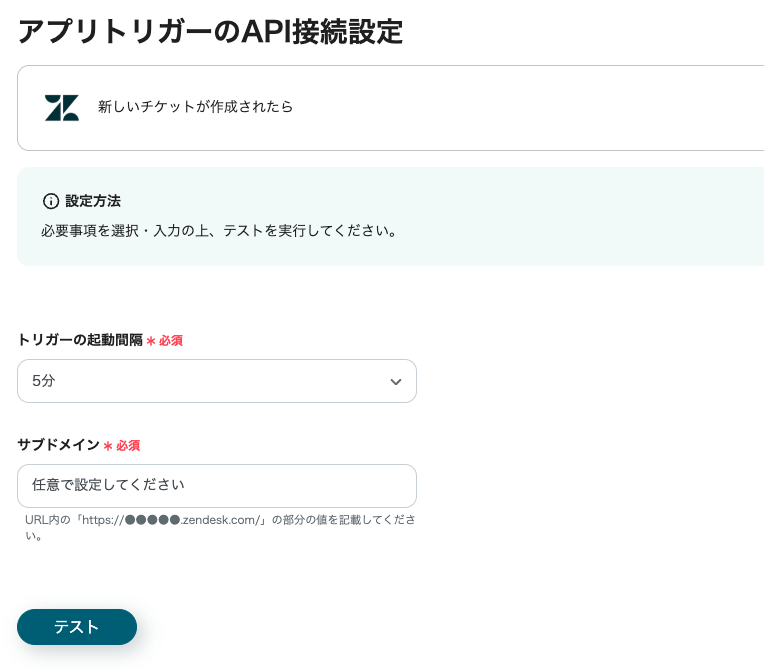Click the 設定方法 label

[x=93, y=201]
